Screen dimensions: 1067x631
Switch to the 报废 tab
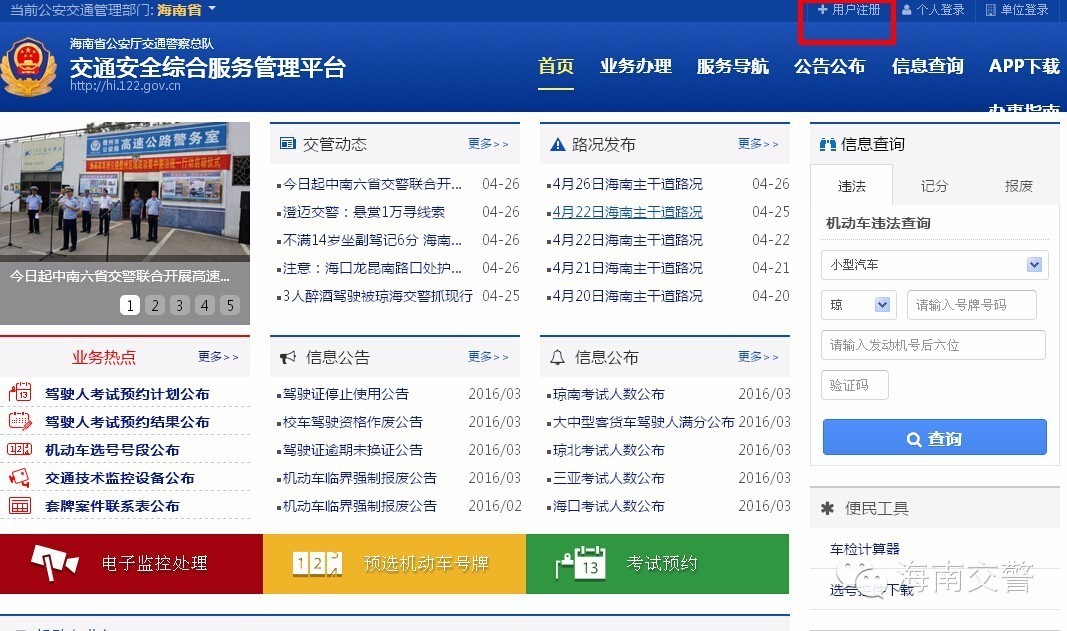click(1019, 186)
